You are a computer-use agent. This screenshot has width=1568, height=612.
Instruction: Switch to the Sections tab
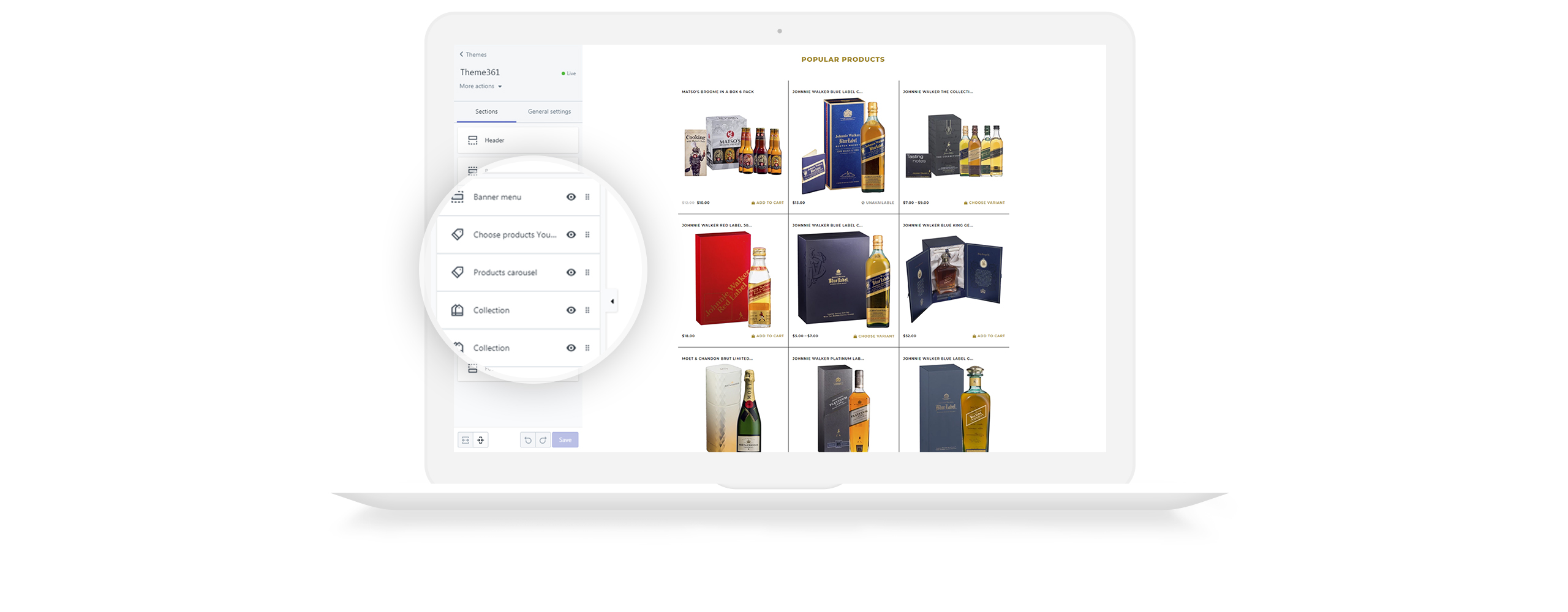(x=486, y=111)
